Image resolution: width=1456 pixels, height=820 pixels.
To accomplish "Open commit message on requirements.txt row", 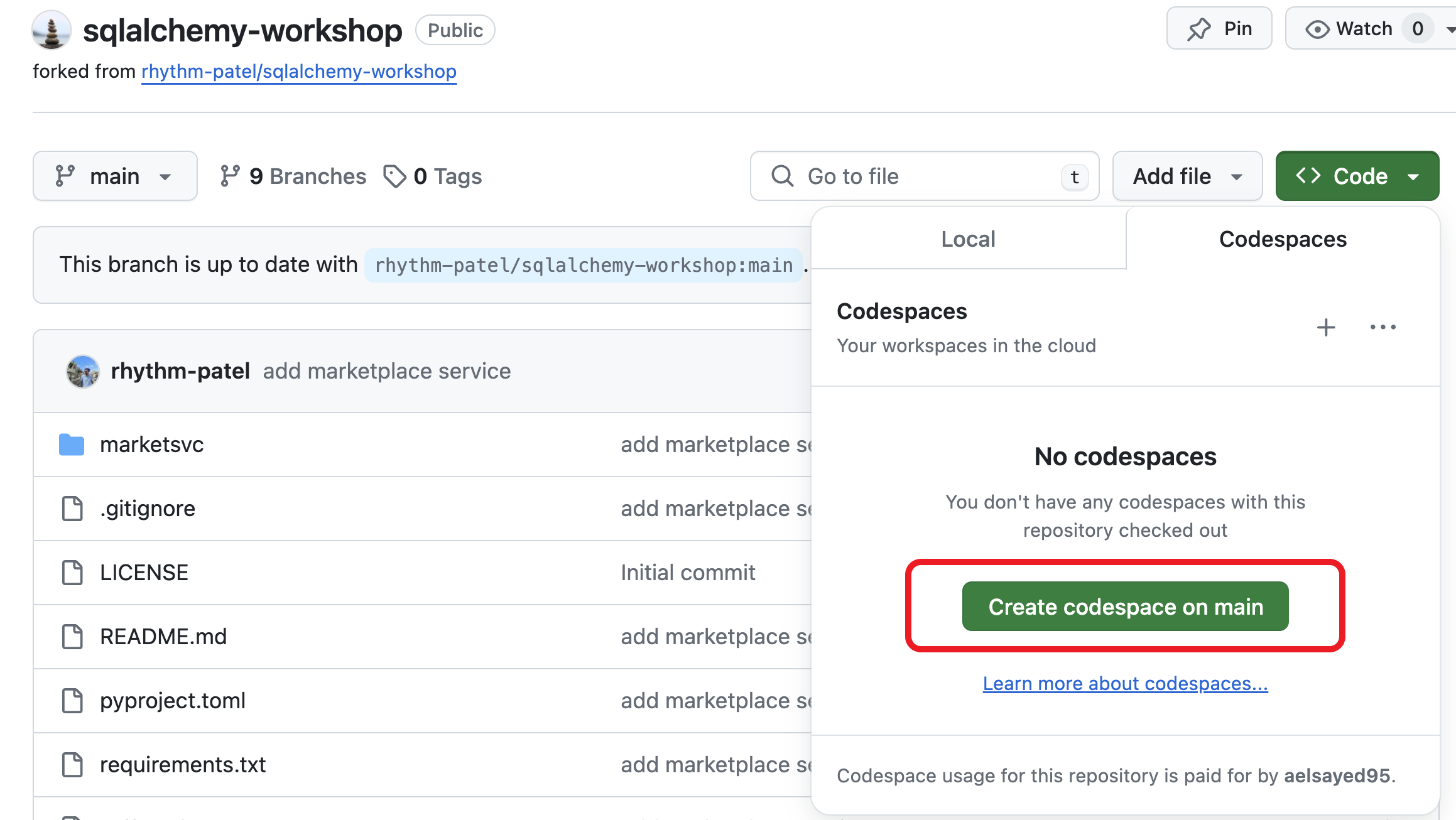I will coord(716,765).
